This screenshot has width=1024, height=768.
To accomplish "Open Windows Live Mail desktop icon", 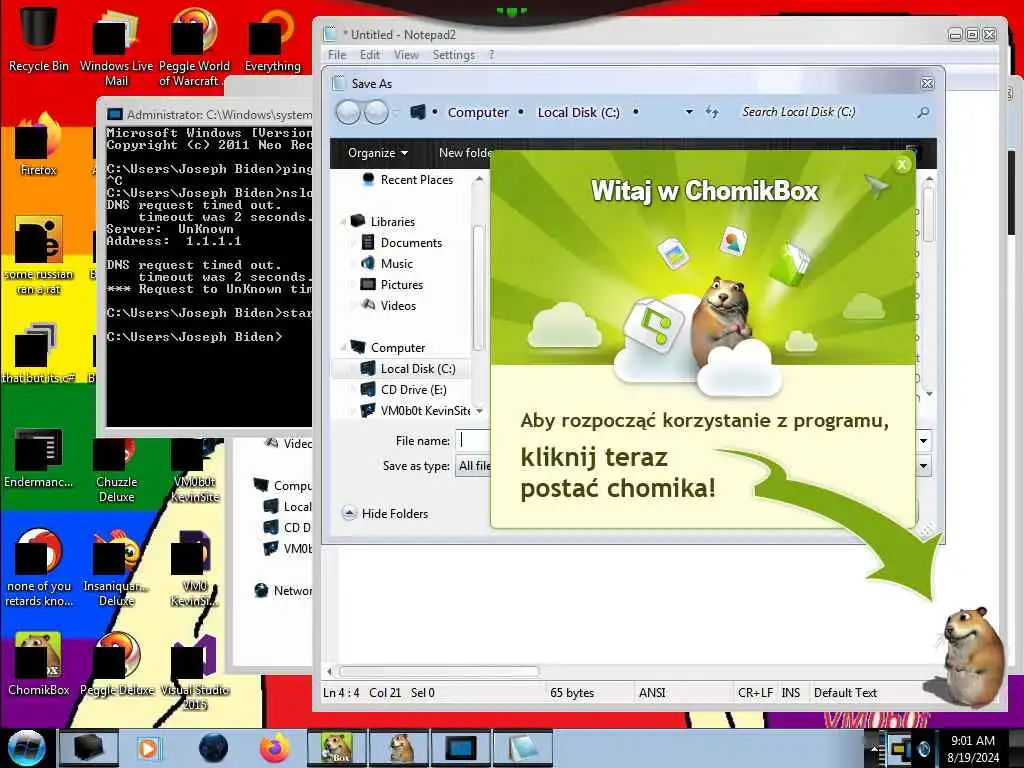I will [116, 46].
